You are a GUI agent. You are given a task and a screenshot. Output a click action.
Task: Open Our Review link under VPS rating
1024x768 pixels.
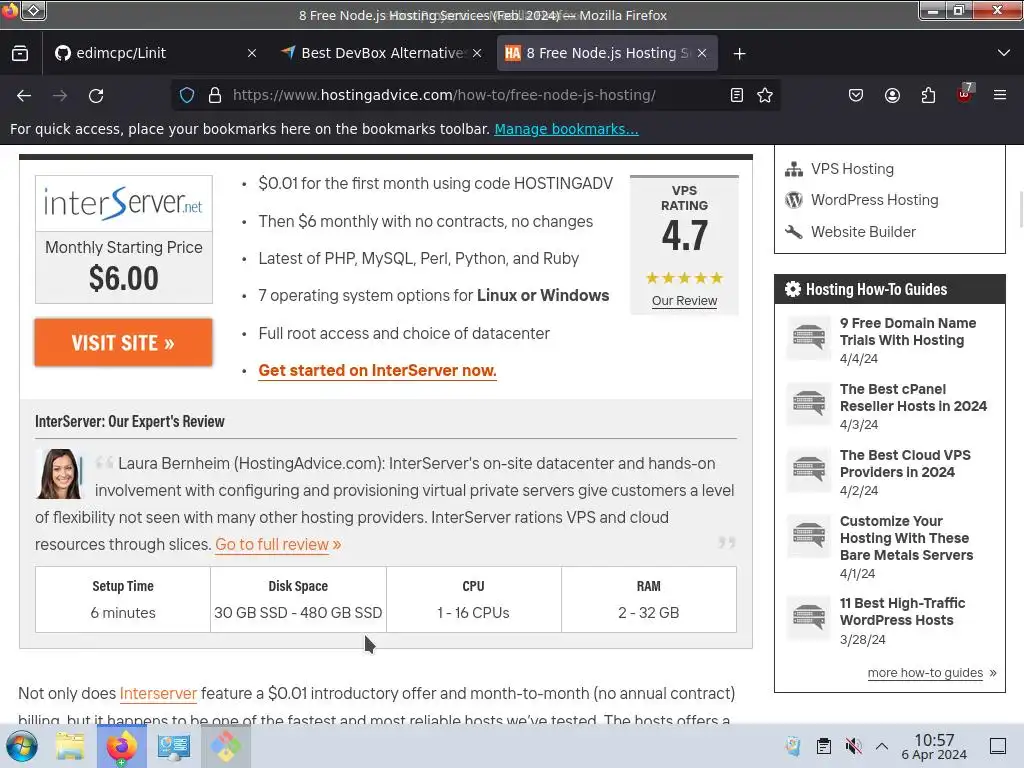pos(684,301)
